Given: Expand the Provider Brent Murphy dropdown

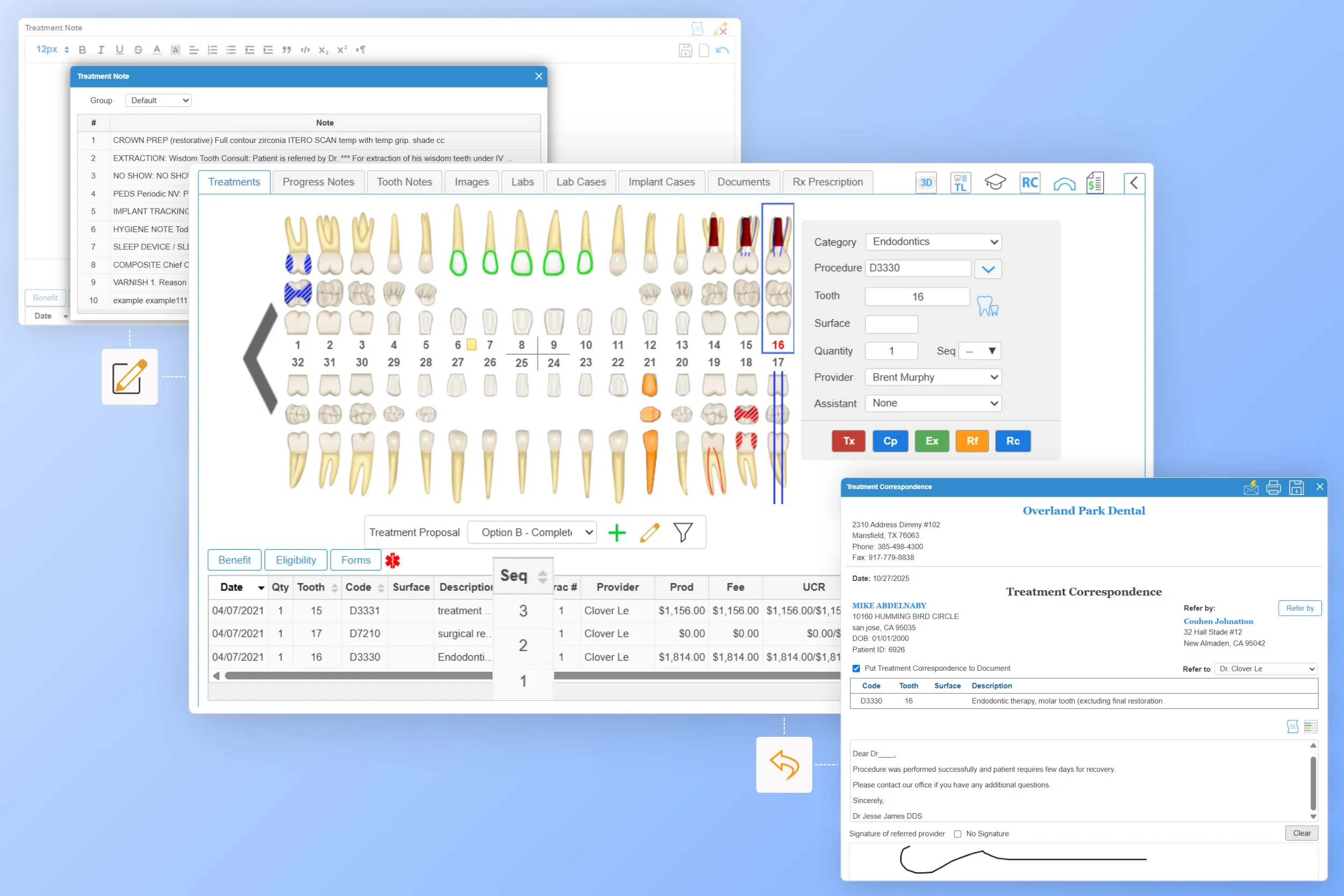Looking at the screenshot, I should (933, 377).
